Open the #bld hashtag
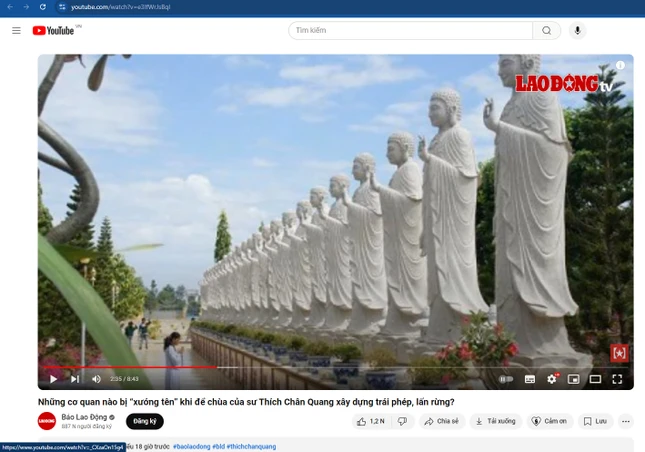Viewport: 645px width, 452px height. pyautogui.click(x=218, y=446)
